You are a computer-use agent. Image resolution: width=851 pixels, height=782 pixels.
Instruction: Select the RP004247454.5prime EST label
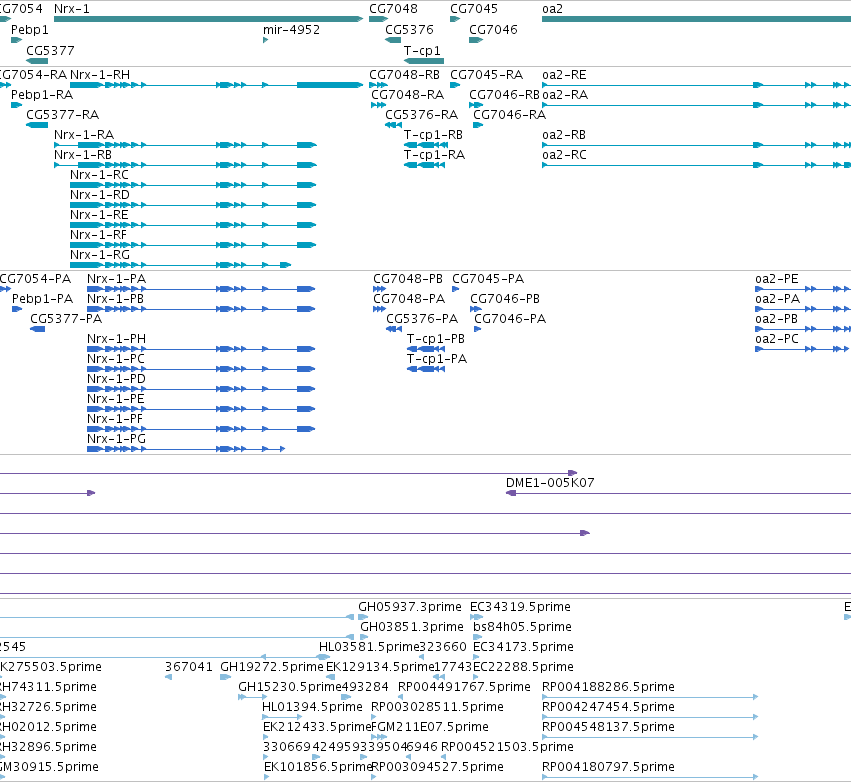[x=608, y=707]
